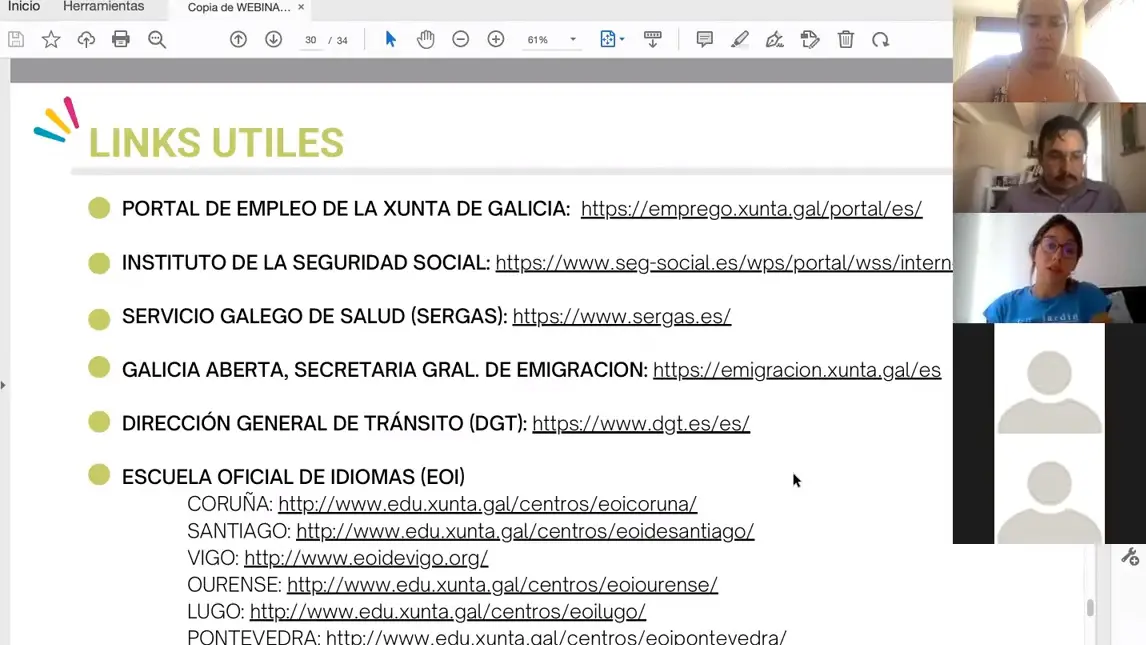
Task: Click the cloud upload icon
Action: tap(86, 39)
